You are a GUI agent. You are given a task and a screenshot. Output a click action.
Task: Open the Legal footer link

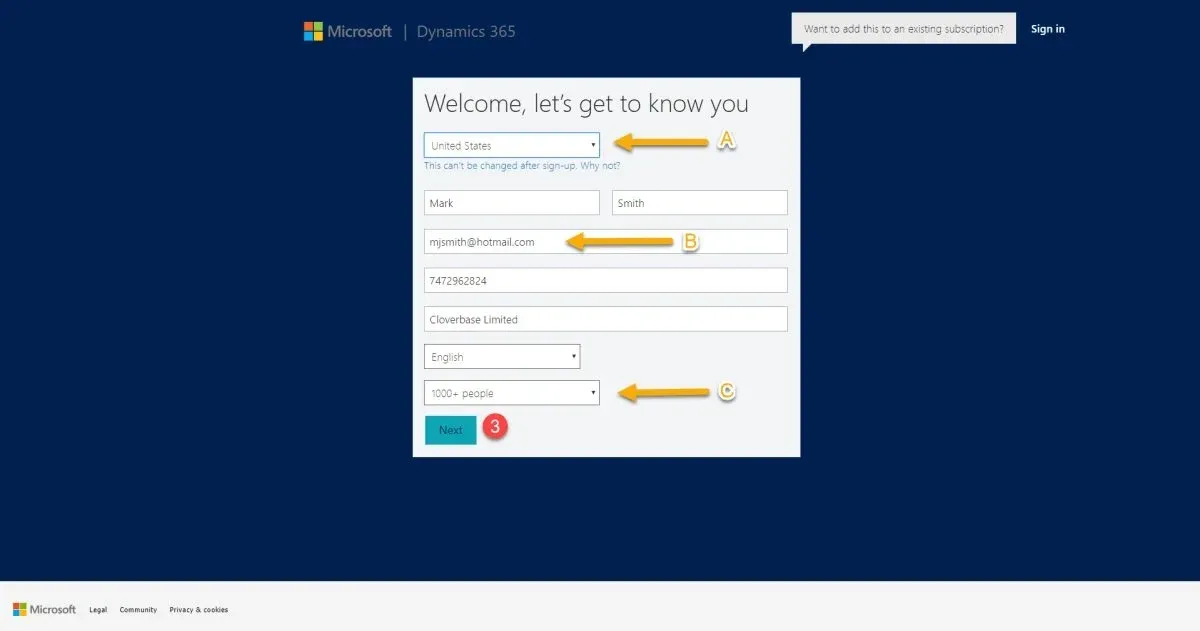point(98,610)
